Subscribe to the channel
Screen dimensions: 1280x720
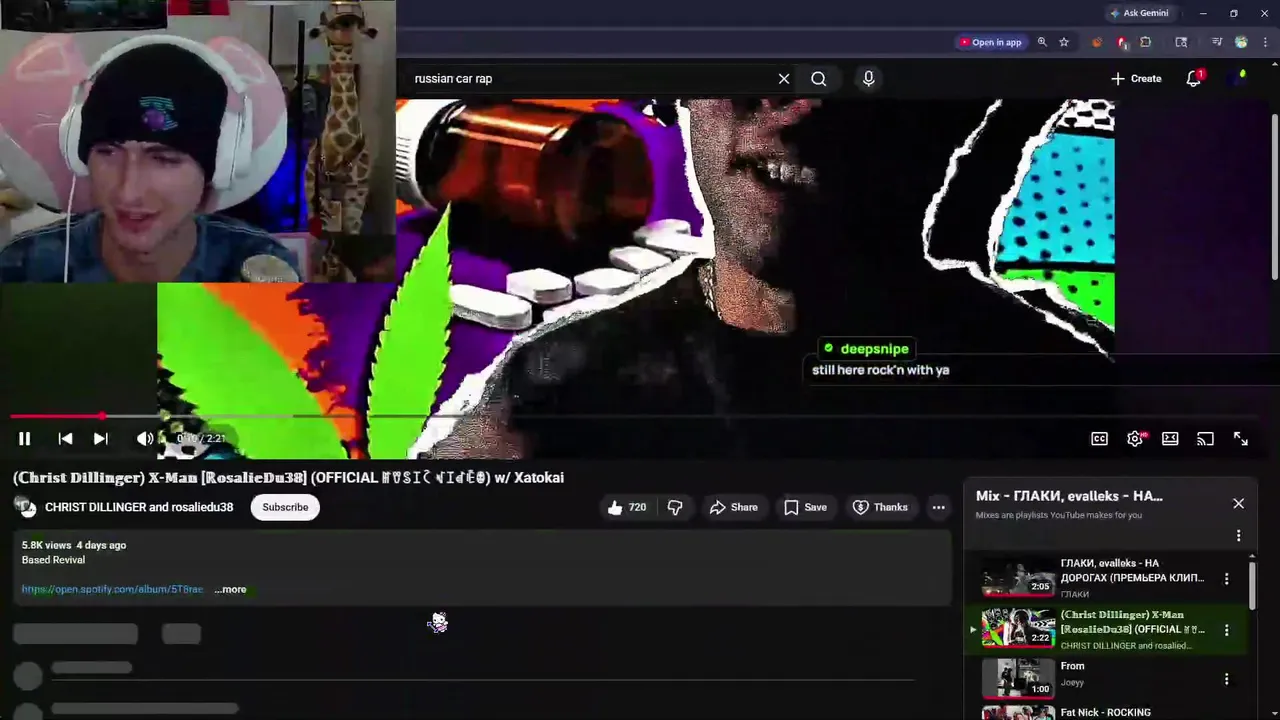tap(285, 507)
